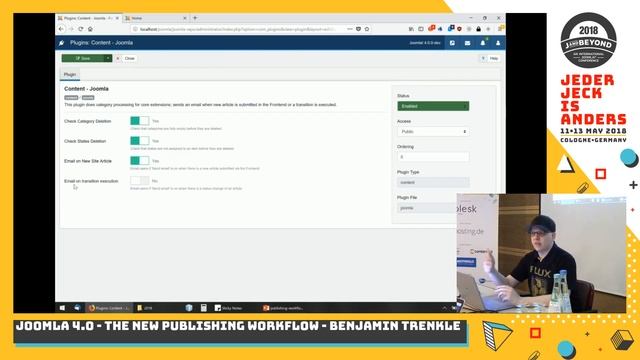Image resolution: width=640 pixels, height=360 pixels.
Task: Open the Access Public dropdown
Action: coord(433,131)
